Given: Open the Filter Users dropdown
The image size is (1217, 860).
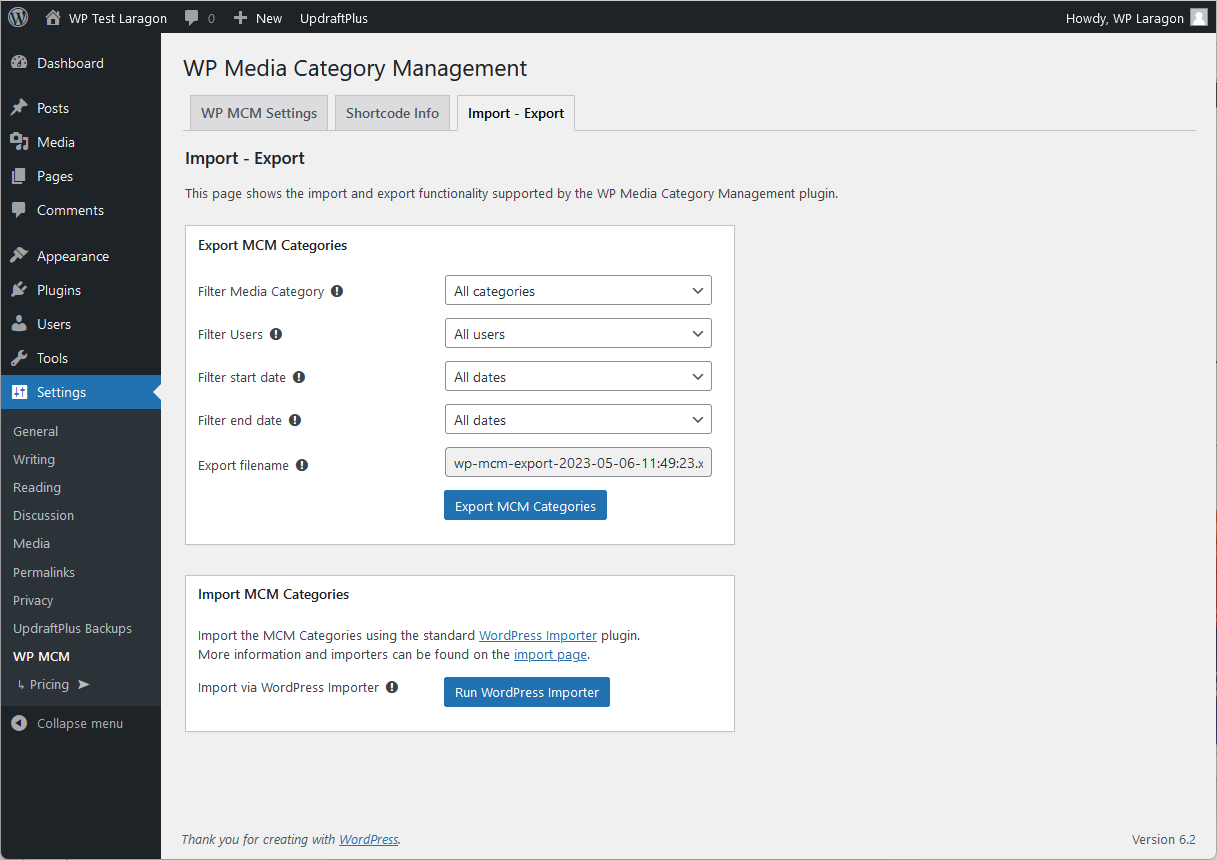Looking at the screenshot, I should [x=578, y=334].
